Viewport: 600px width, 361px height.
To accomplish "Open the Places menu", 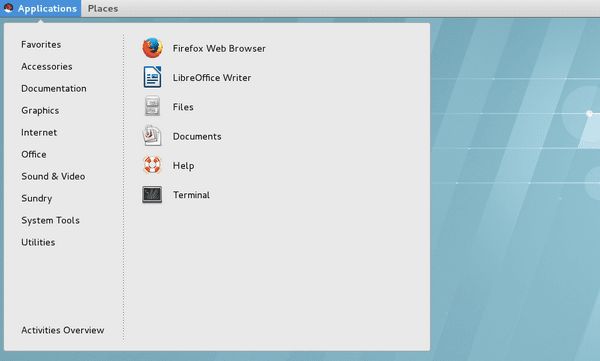I will point(103,8).
